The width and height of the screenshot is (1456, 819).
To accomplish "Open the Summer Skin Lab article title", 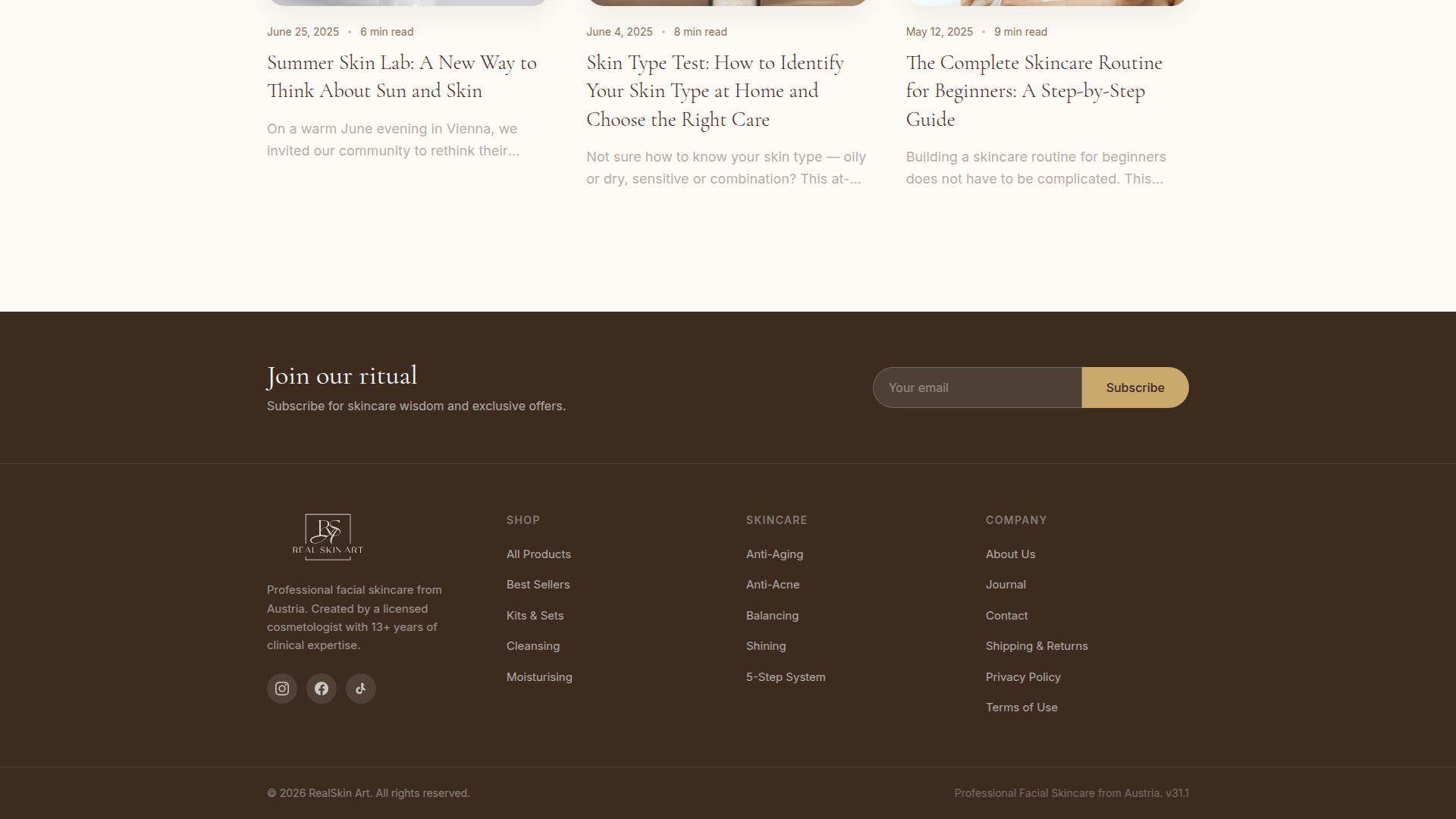I will coord(402,77).
